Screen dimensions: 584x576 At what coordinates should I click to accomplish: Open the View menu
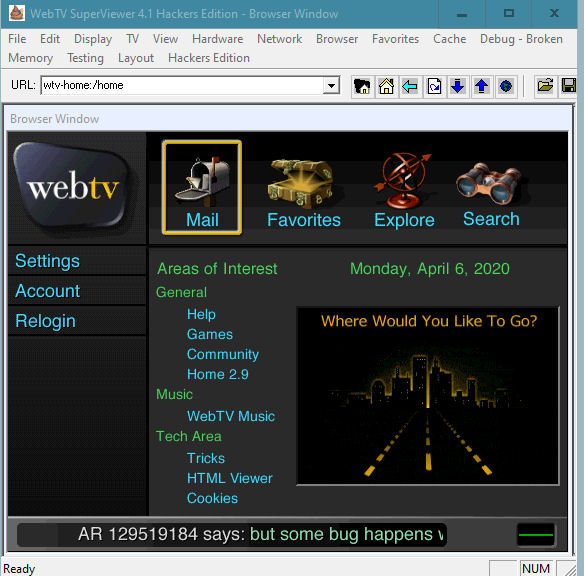click(x=165, y=39)
